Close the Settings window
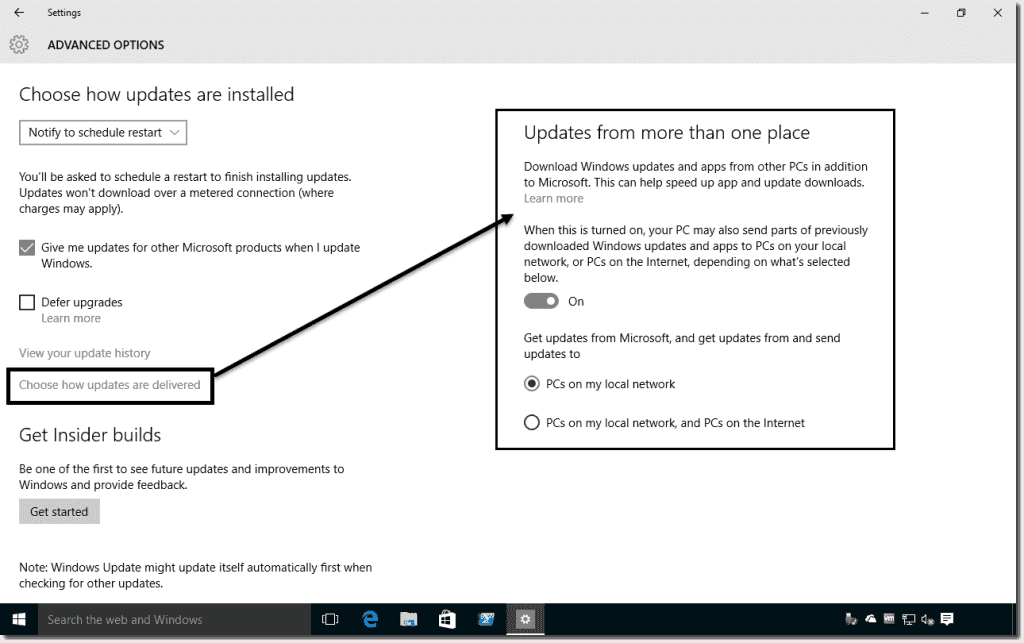Image resolution: width=1024 pixels, height=643 pixels. [998, 12]
